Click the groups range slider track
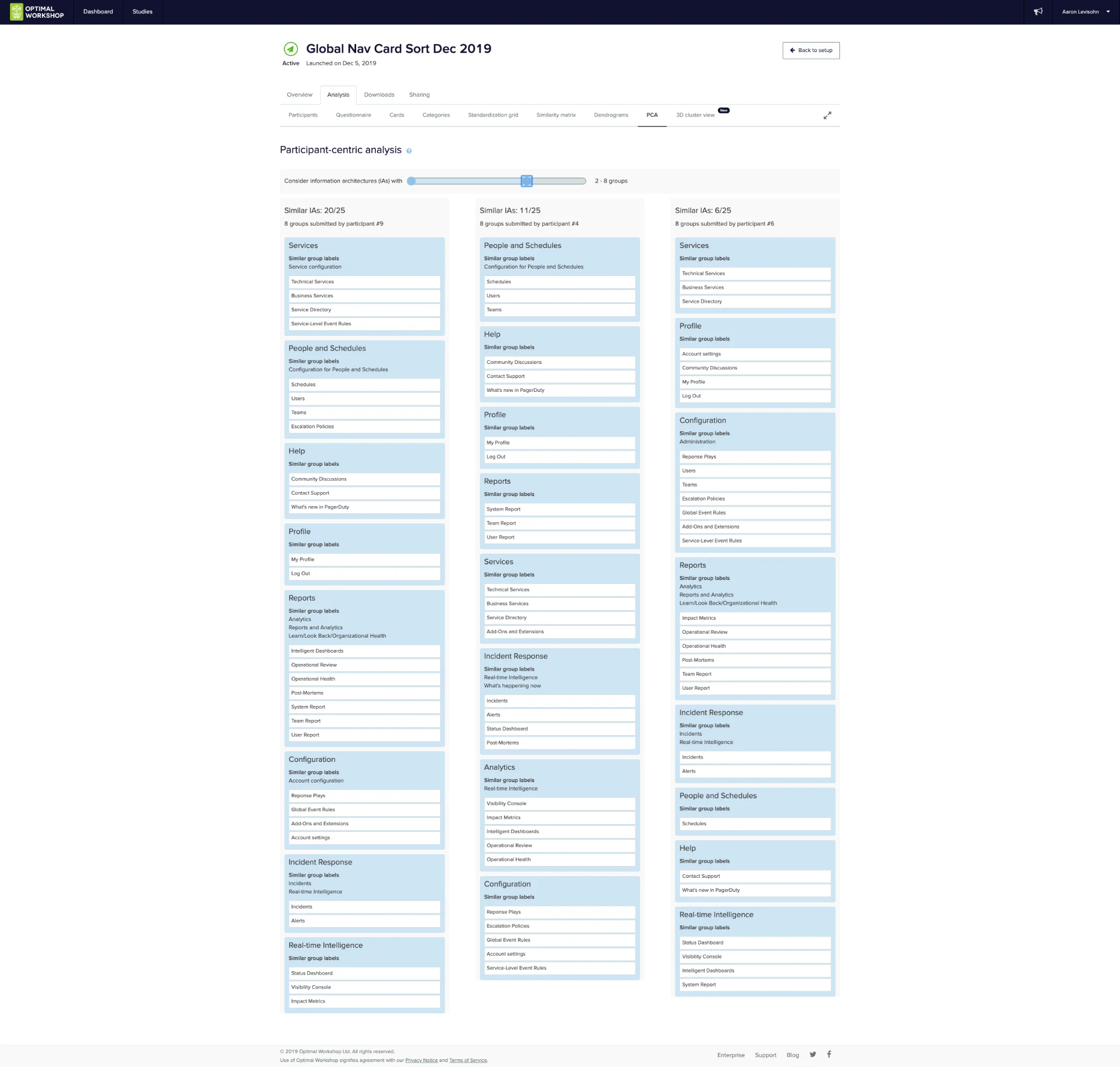Image resolution: width=1120 pixels, height=1092 pixels. pyautogui.click(x=496, y=181)
